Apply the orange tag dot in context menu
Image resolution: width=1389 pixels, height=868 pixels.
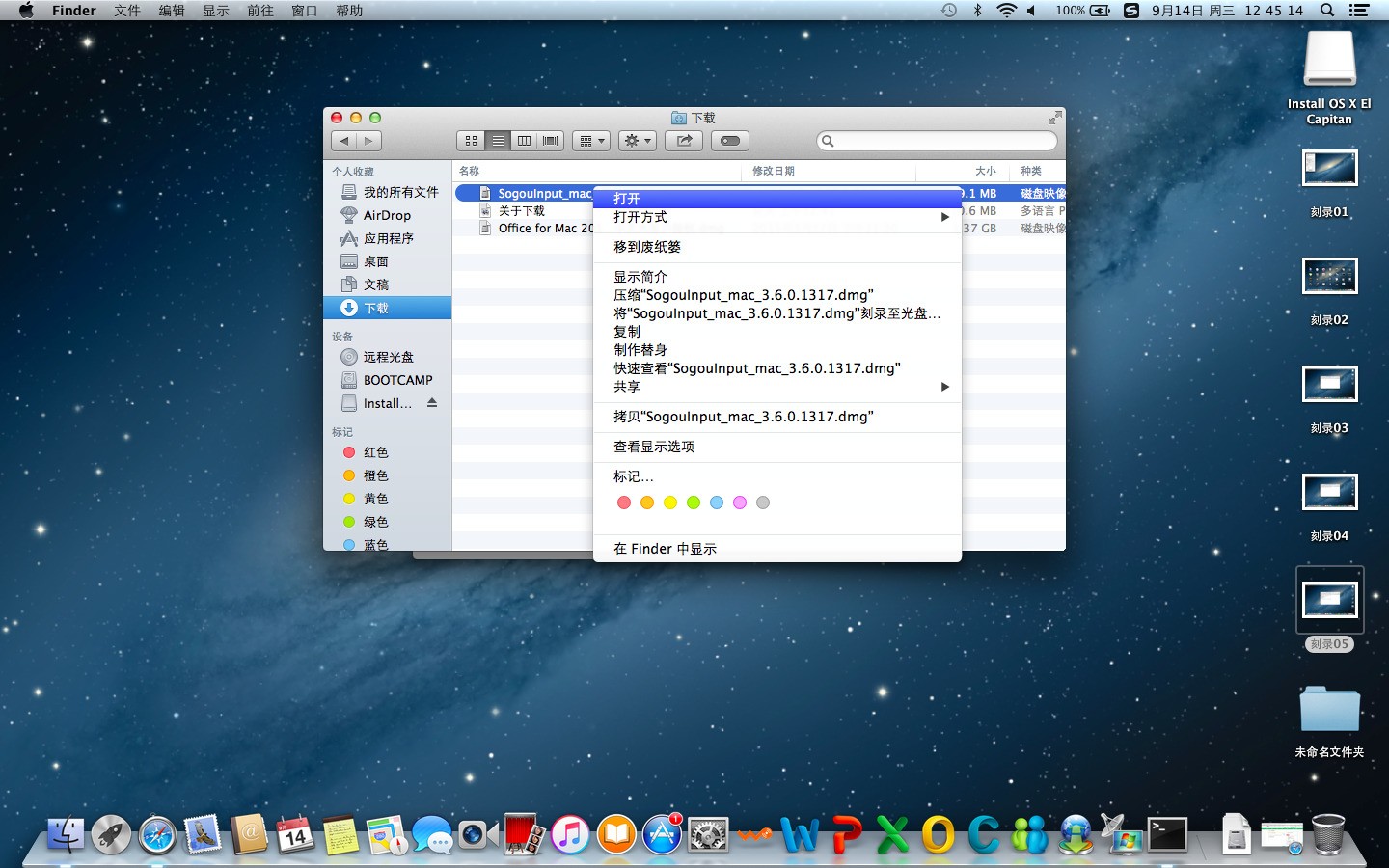coord(647,502)
